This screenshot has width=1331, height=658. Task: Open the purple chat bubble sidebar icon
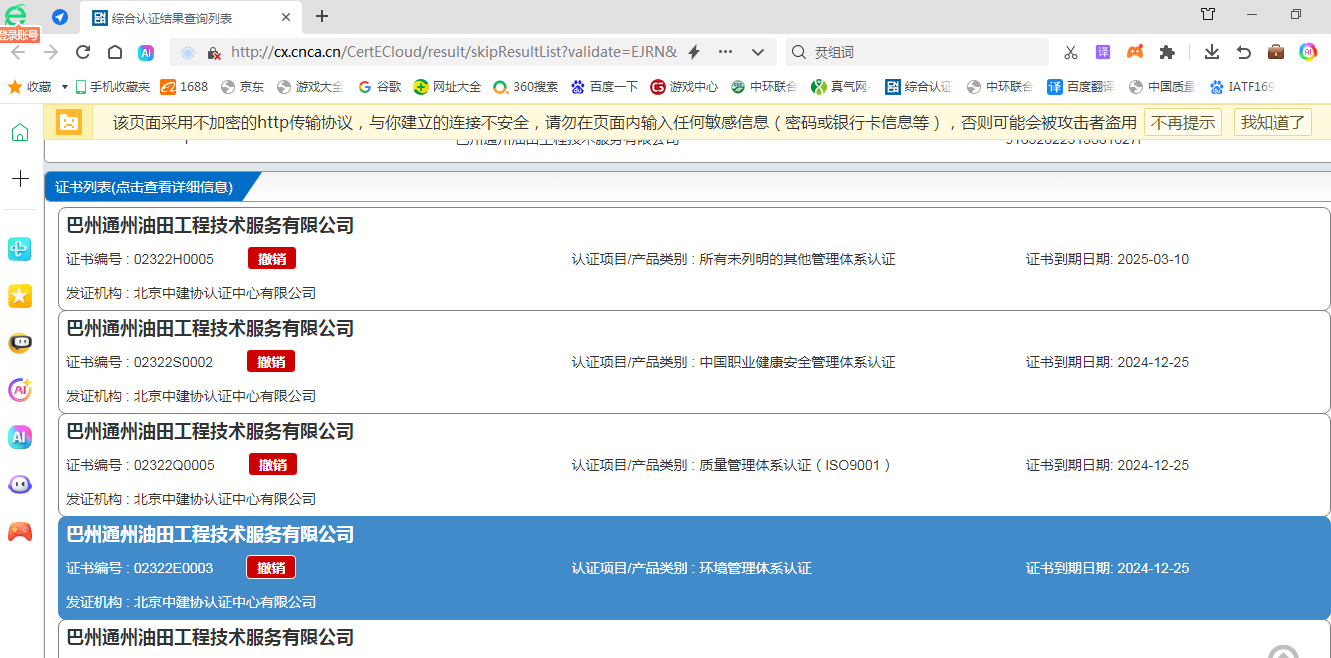[20, 484]
